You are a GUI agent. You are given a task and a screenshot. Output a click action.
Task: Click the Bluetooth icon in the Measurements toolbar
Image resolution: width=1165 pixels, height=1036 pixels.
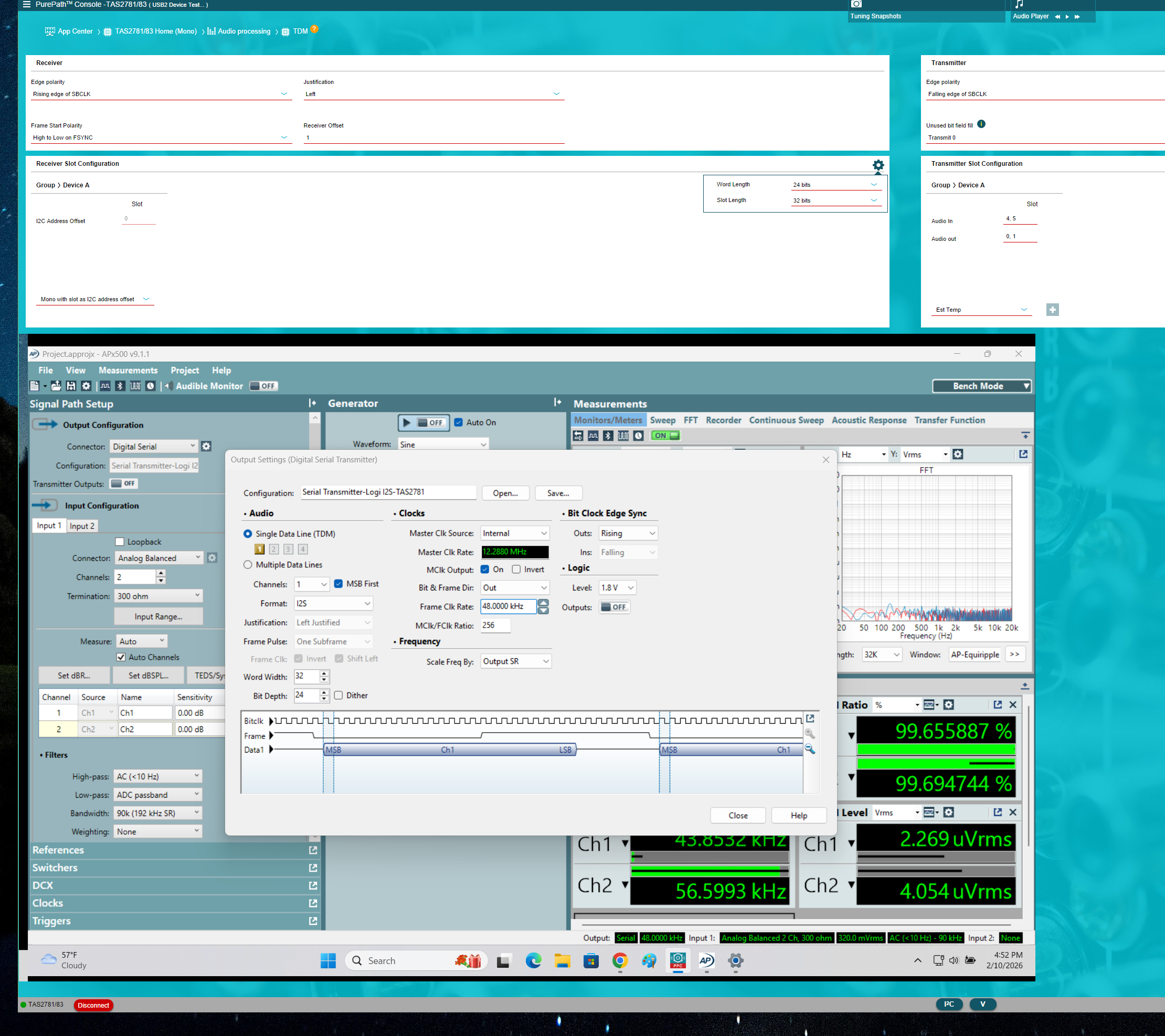pyautogui.click(x=608, y=436)
